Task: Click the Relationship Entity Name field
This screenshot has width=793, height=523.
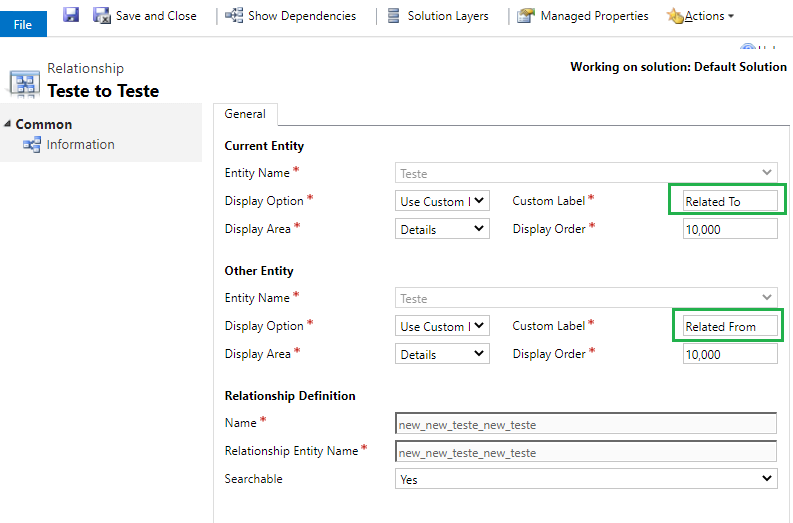Action: (586, 451)
